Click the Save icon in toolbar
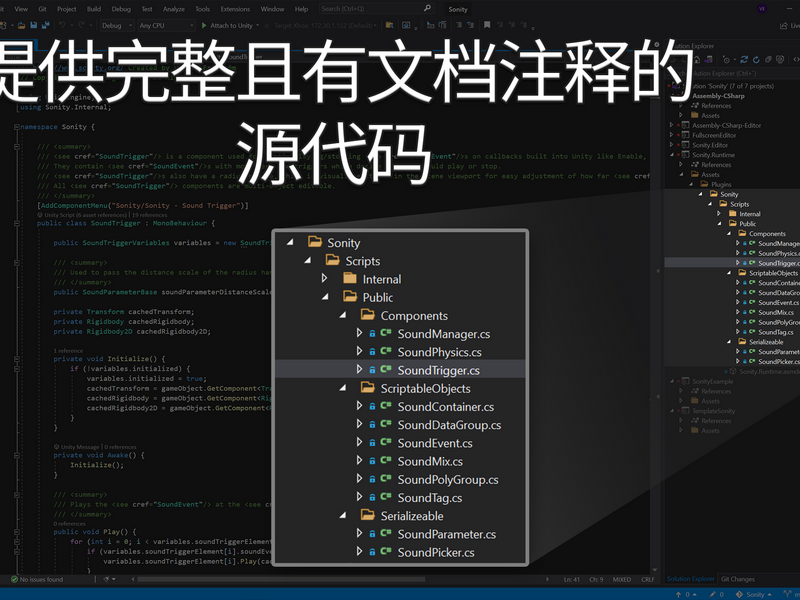The width and height of the screenshot is (800, 600). point(34,25)
